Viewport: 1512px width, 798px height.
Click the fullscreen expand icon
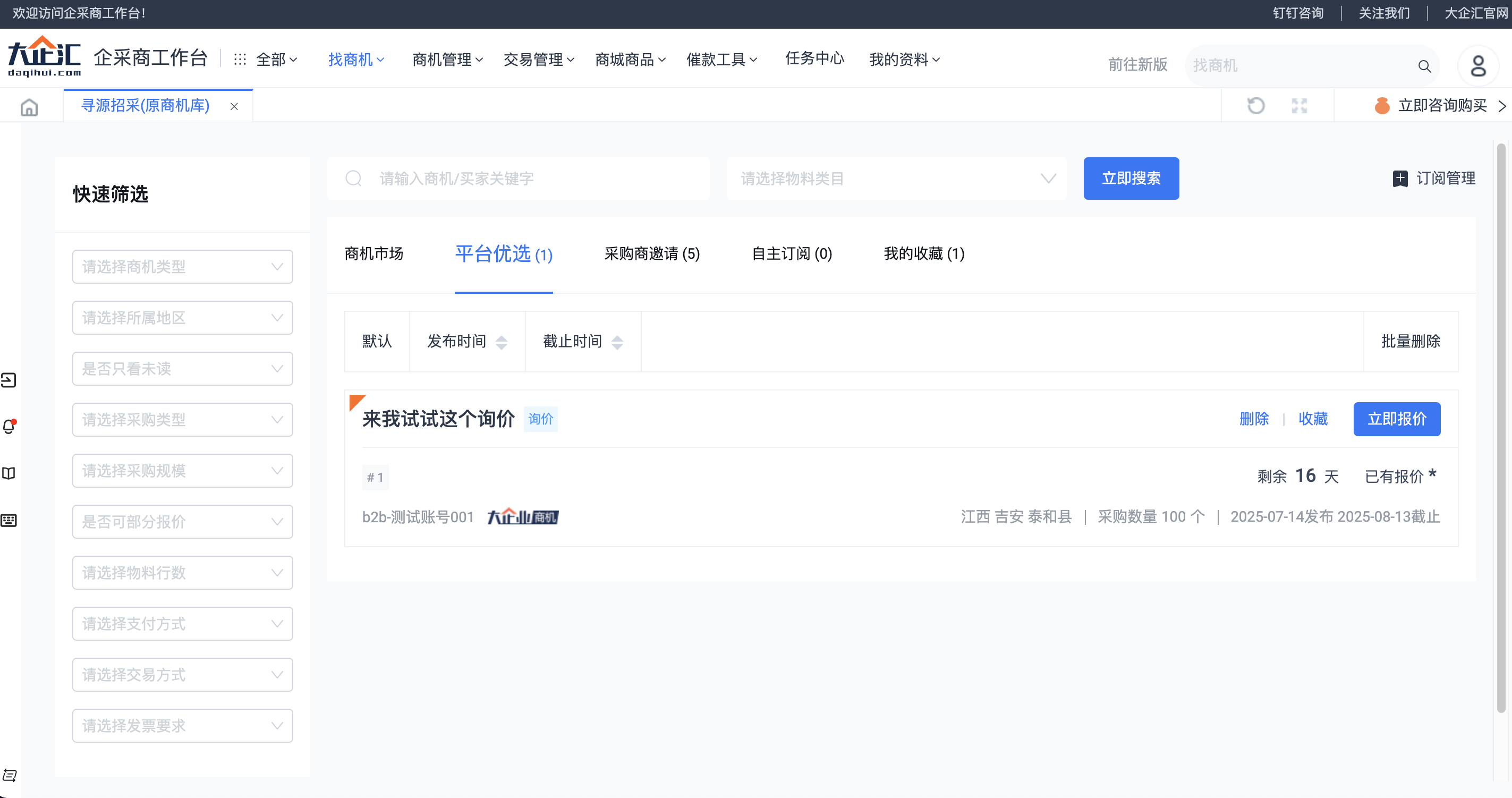(x=1299, y=106)
